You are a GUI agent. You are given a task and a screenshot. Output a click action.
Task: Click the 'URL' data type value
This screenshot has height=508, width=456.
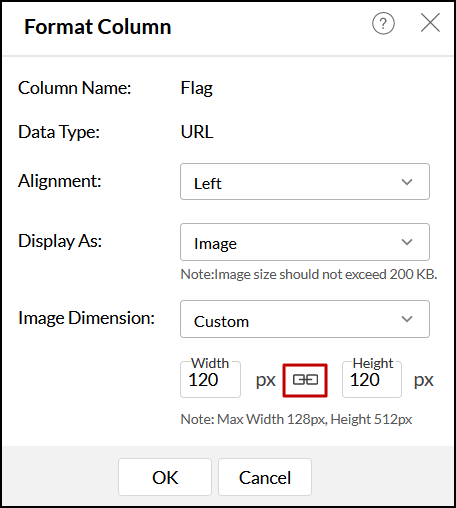point(197,132)
